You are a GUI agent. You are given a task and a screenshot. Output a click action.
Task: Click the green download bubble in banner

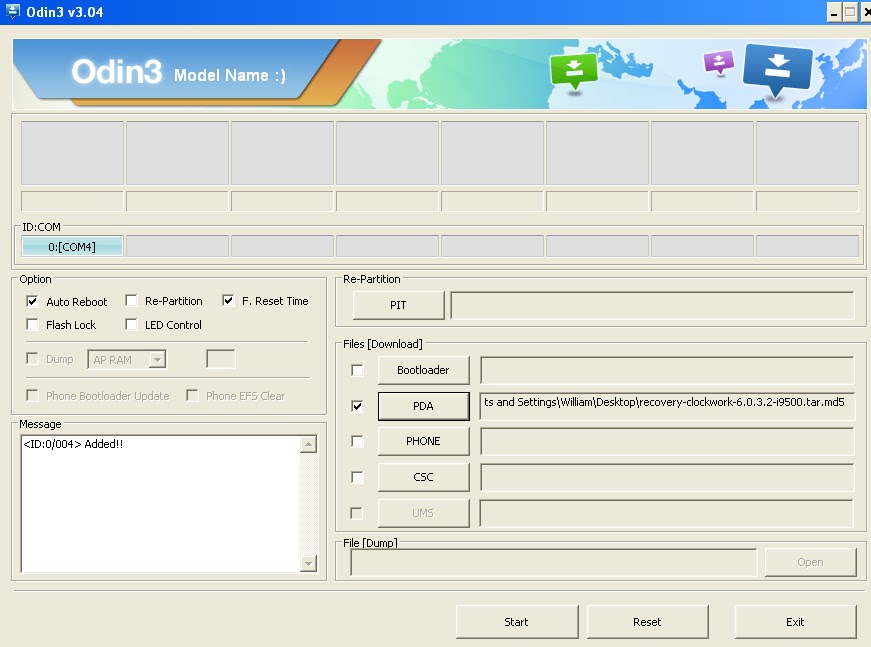coord(574,71)
